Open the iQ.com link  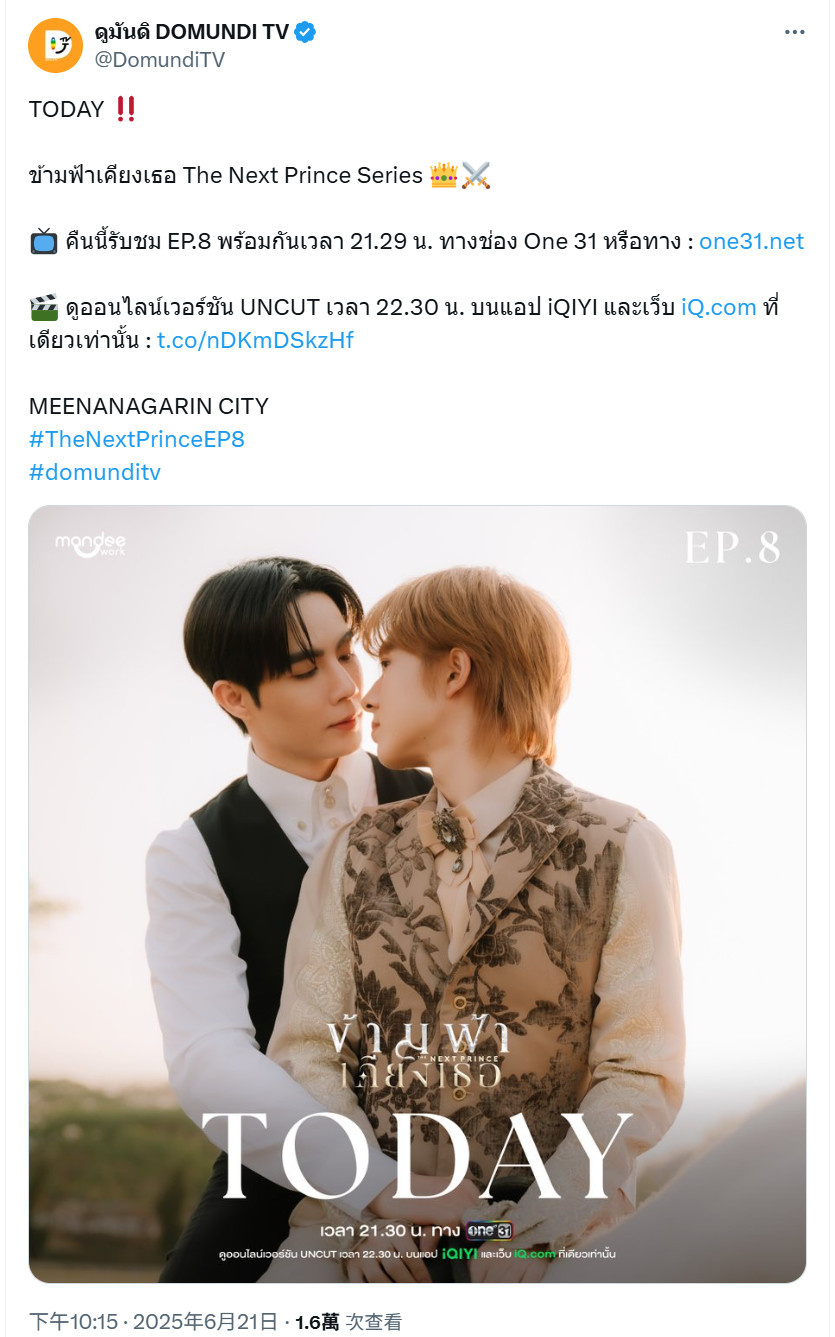pyautogui.click(x=718, y=307)
